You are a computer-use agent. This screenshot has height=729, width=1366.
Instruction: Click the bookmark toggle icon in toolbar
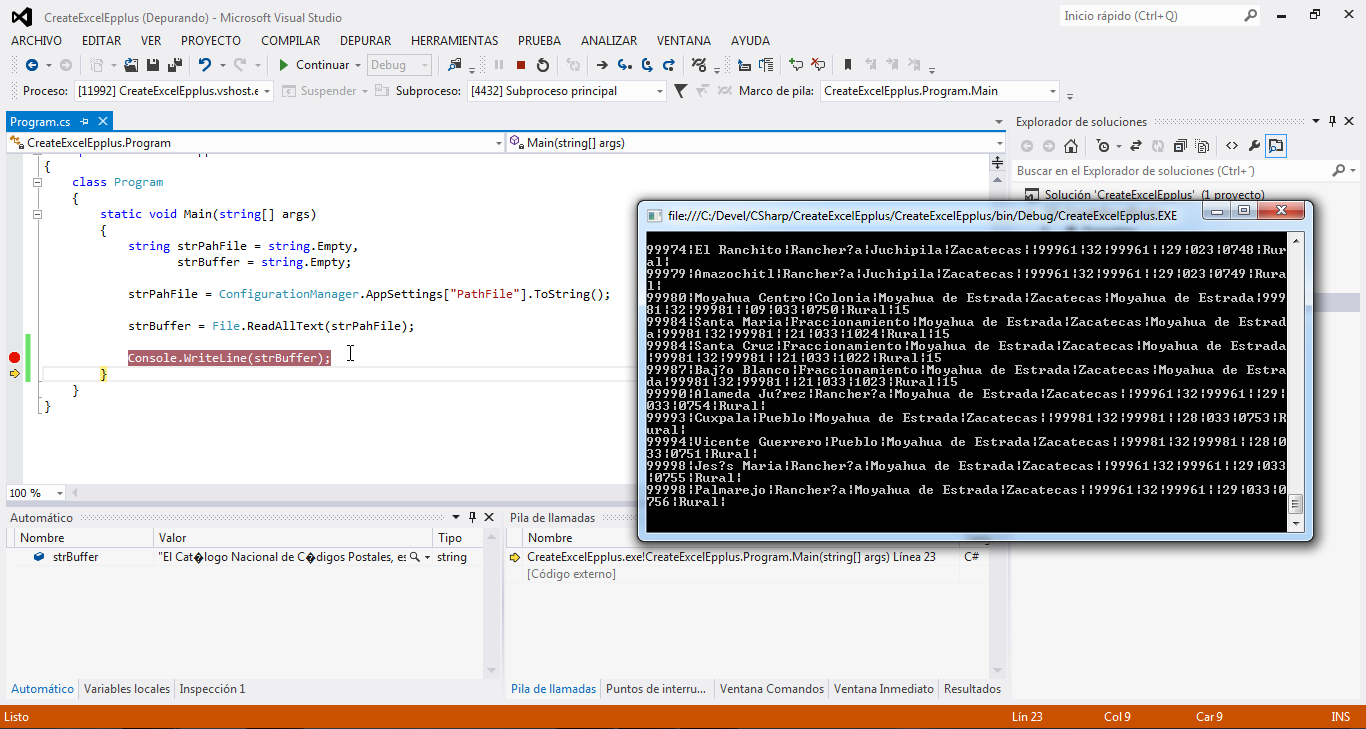(848, 65)
